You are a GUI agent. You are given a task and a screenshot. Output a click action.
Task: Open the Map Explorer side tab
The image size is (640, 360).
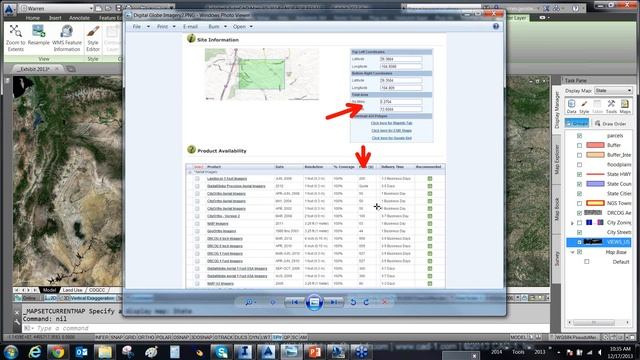point(557,159)
